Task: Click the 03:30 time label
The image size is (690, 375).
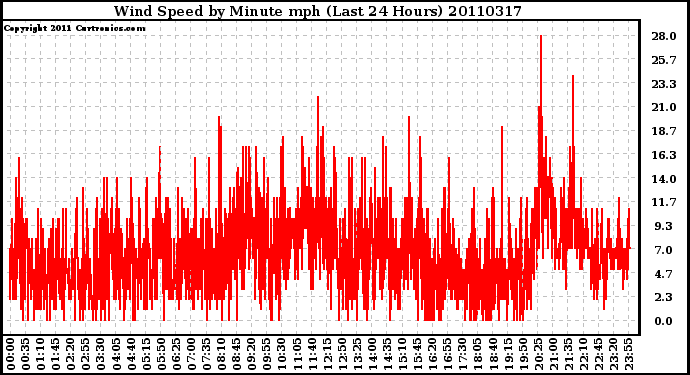Action: coord(101,354)
